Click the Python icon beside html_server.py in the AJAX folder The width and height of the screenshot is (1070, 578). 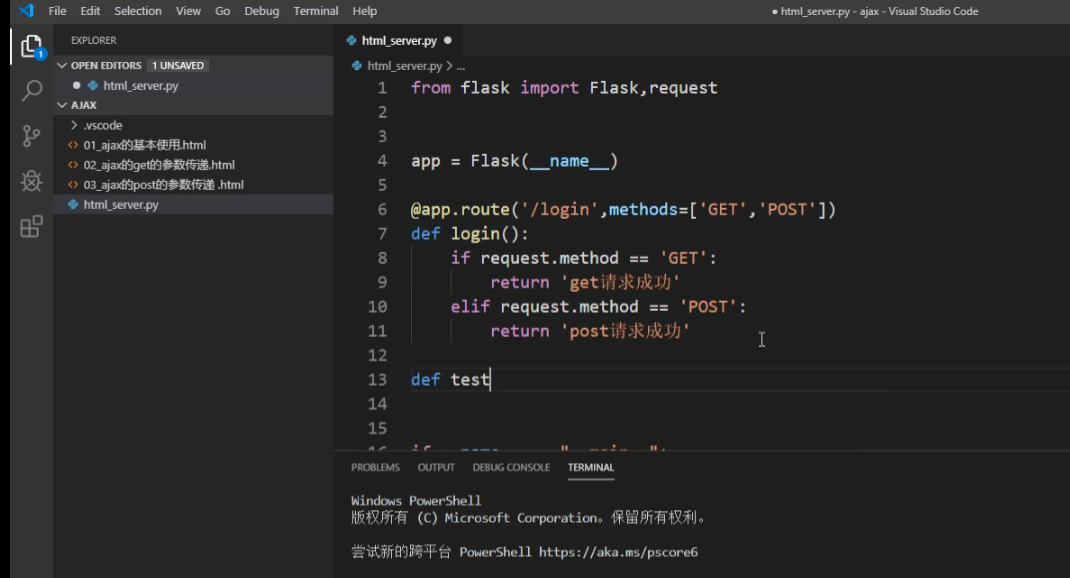[x=73, y=204]
